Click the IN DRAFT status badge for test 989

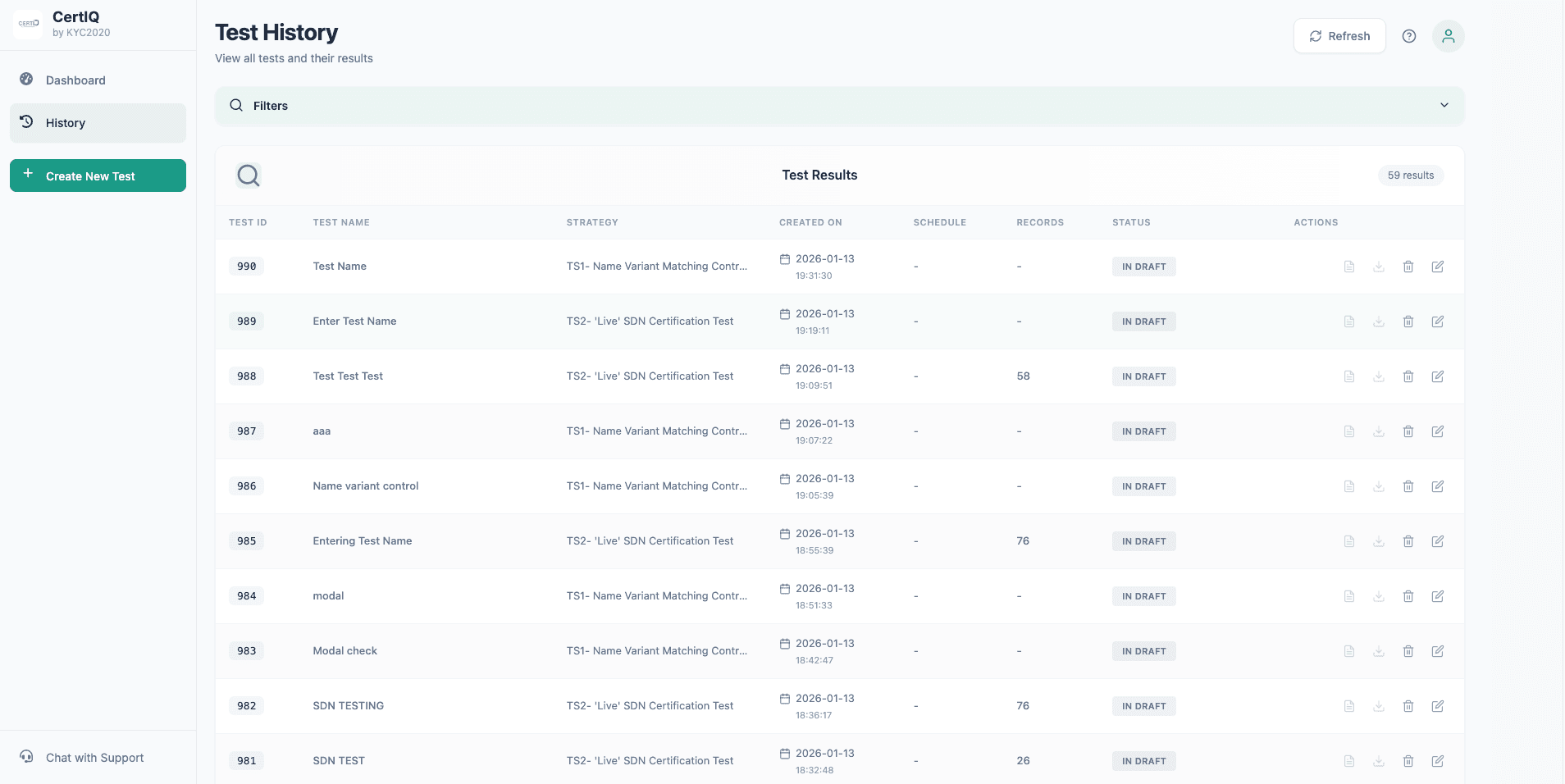click(1143, 321)
